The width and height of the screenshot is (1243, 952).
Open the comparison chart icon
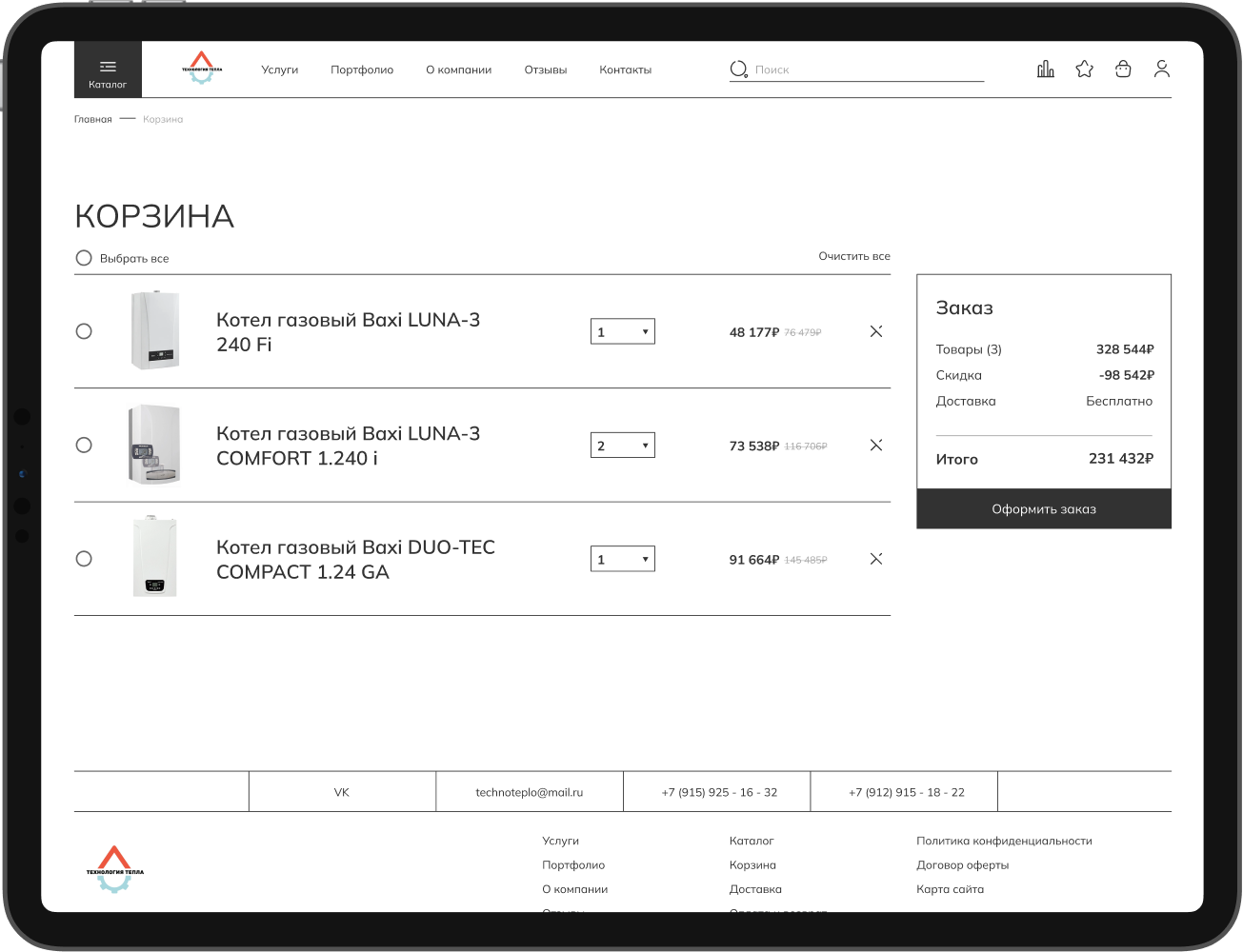tap(1046, 69)
